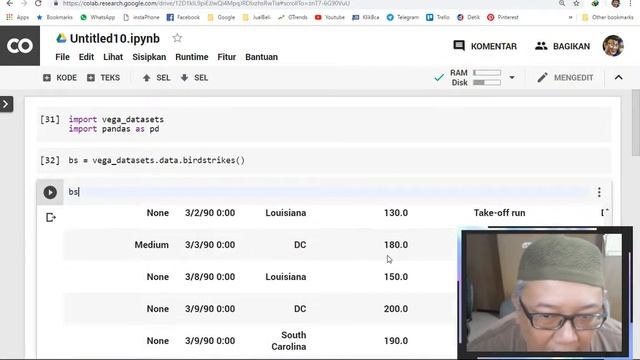Click the 180.0 value cell

tap(396, 244)
